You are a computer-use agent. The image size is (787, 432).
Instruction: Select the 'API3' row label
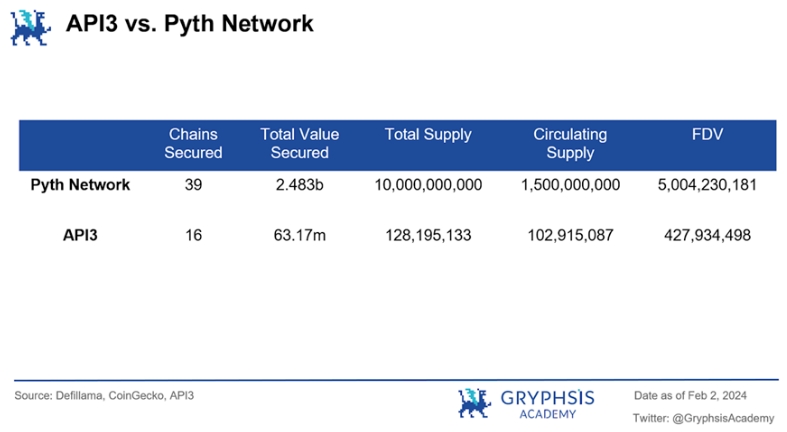point(80,235)
